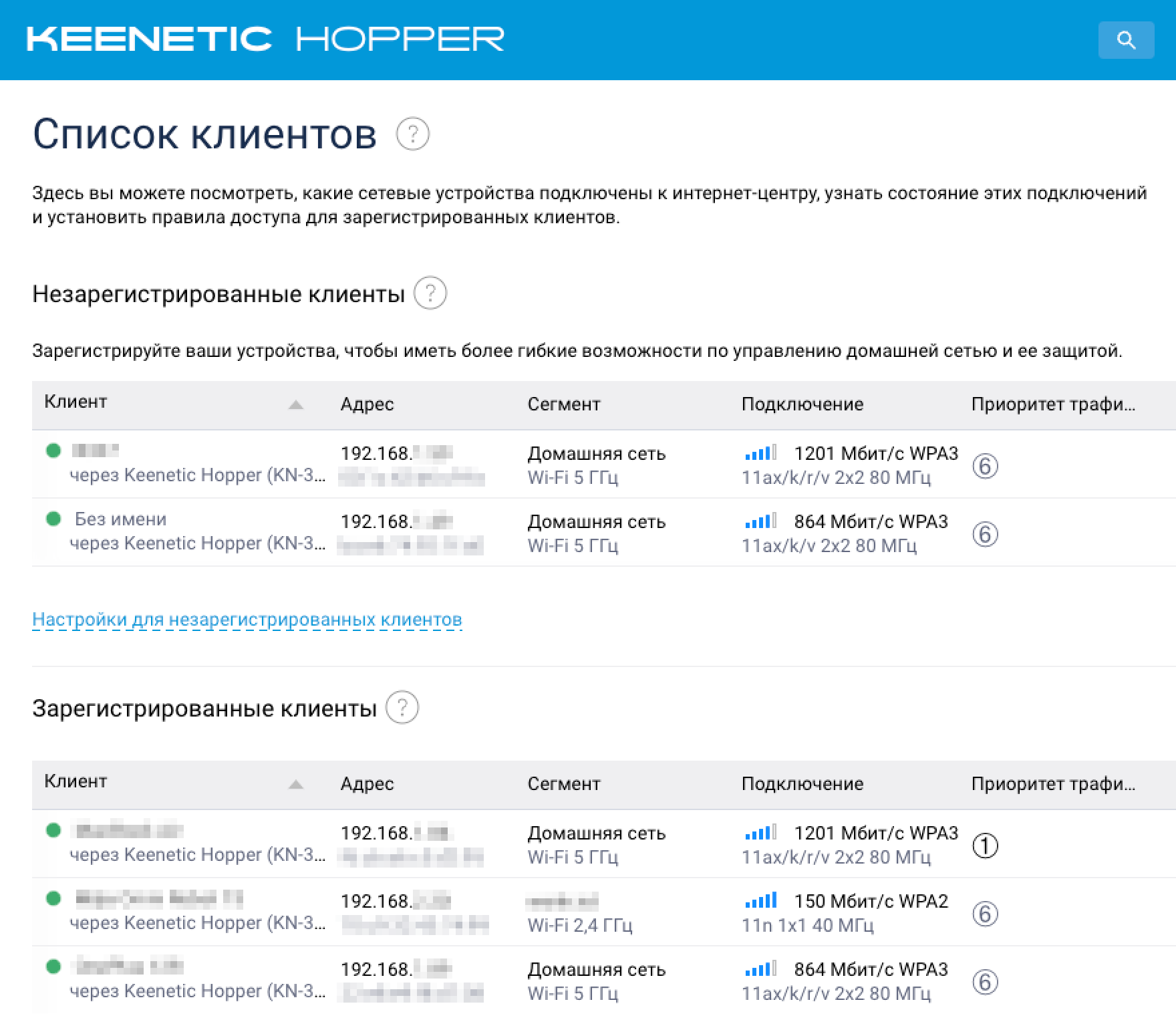This screenshot has height=1032, width=1176.
Task: Click the Keenetic Hopper logo
Action: tap(265, 39)
